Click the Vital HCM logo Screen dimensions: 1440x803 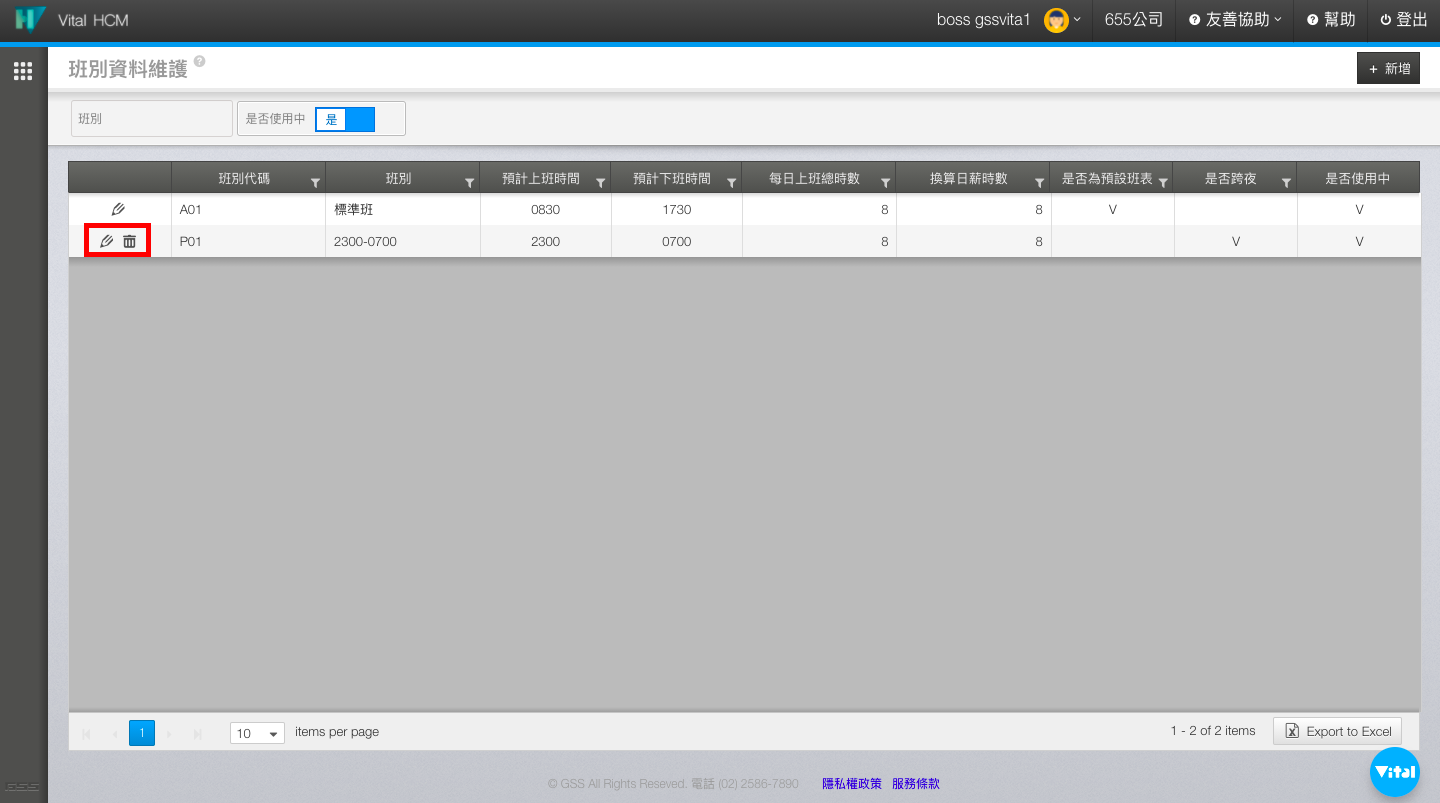[x=31, y=20]
